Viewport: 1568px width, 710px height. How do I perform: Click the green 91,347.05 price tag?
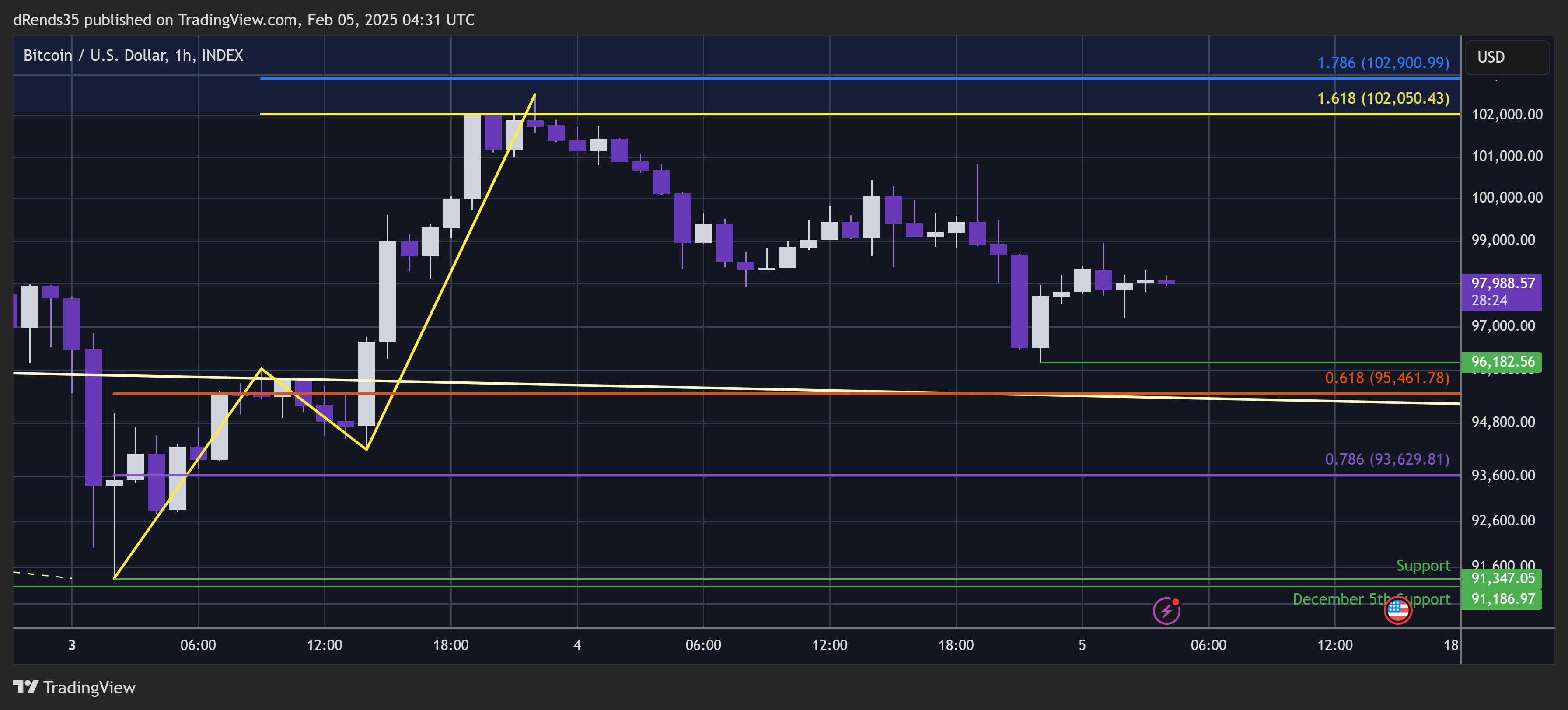click(x=1501, y=578)
